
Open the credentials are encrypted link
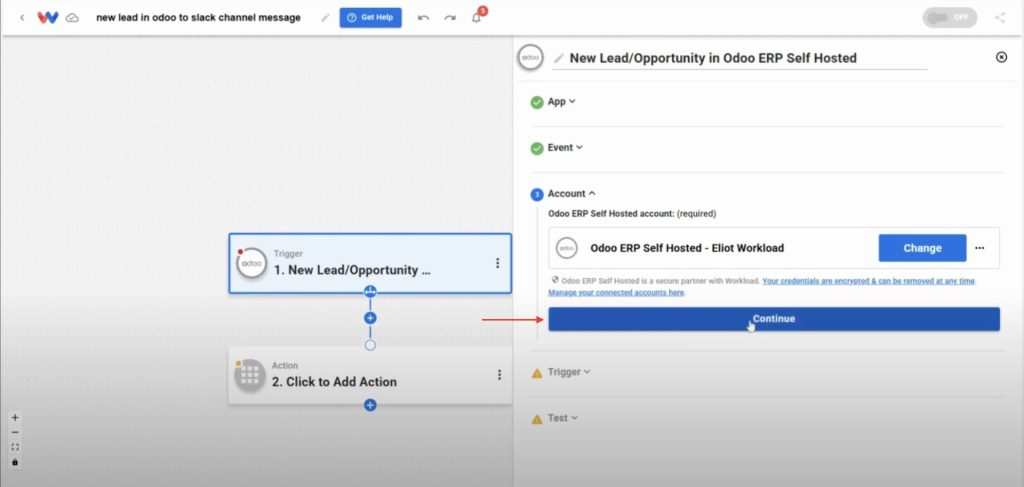(869, 281)
